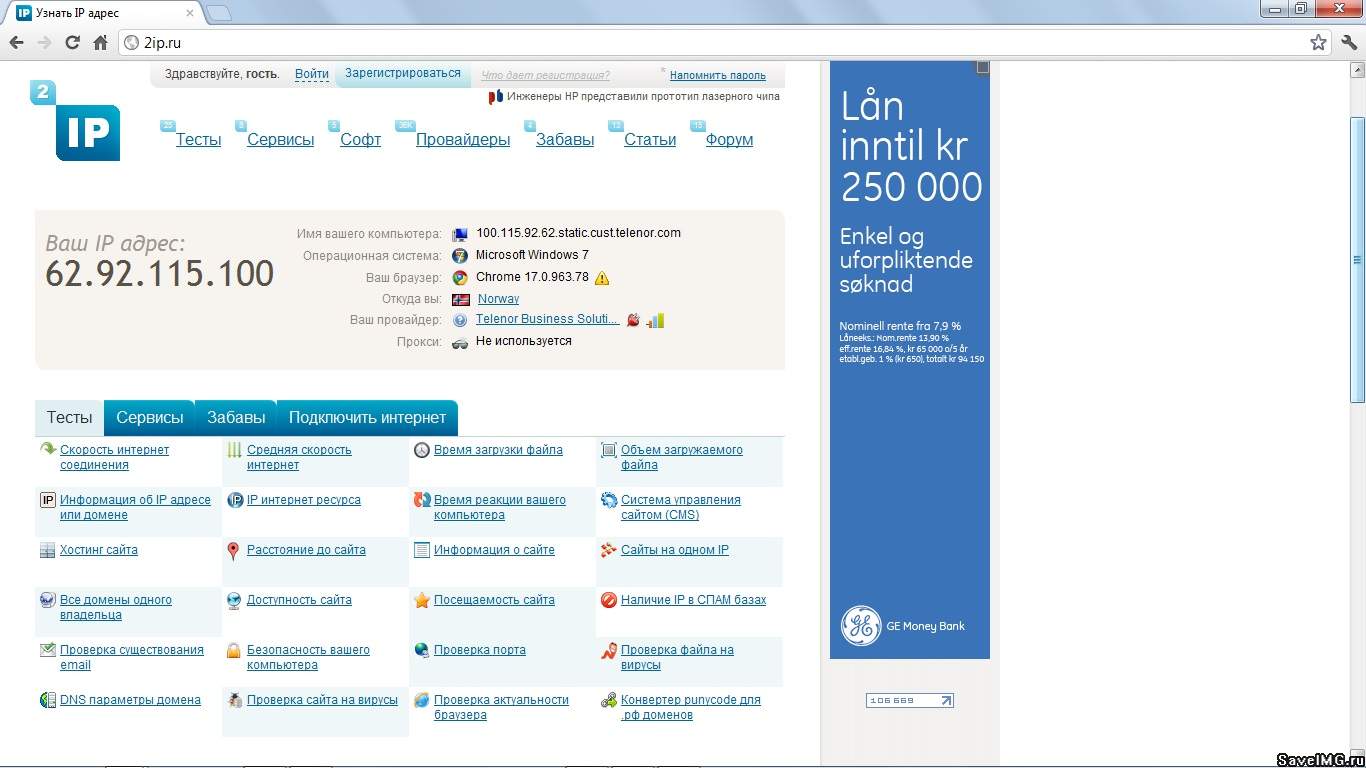Open the Что дает регистрация link
Screen dimensions: 1366x768
[545, 75]
